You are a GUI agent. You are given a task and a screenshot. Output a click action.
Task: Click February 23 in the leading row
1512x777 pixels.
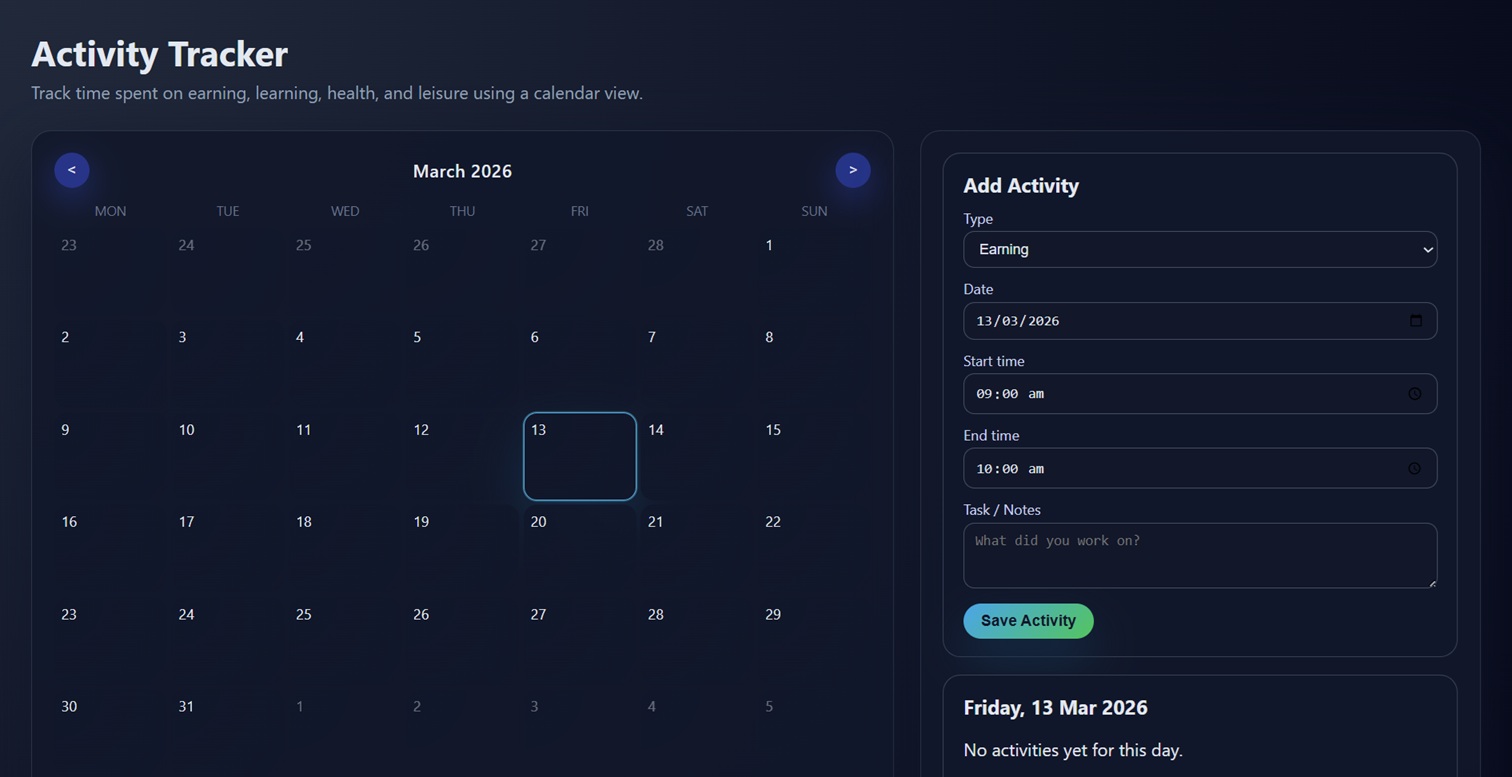110,271
